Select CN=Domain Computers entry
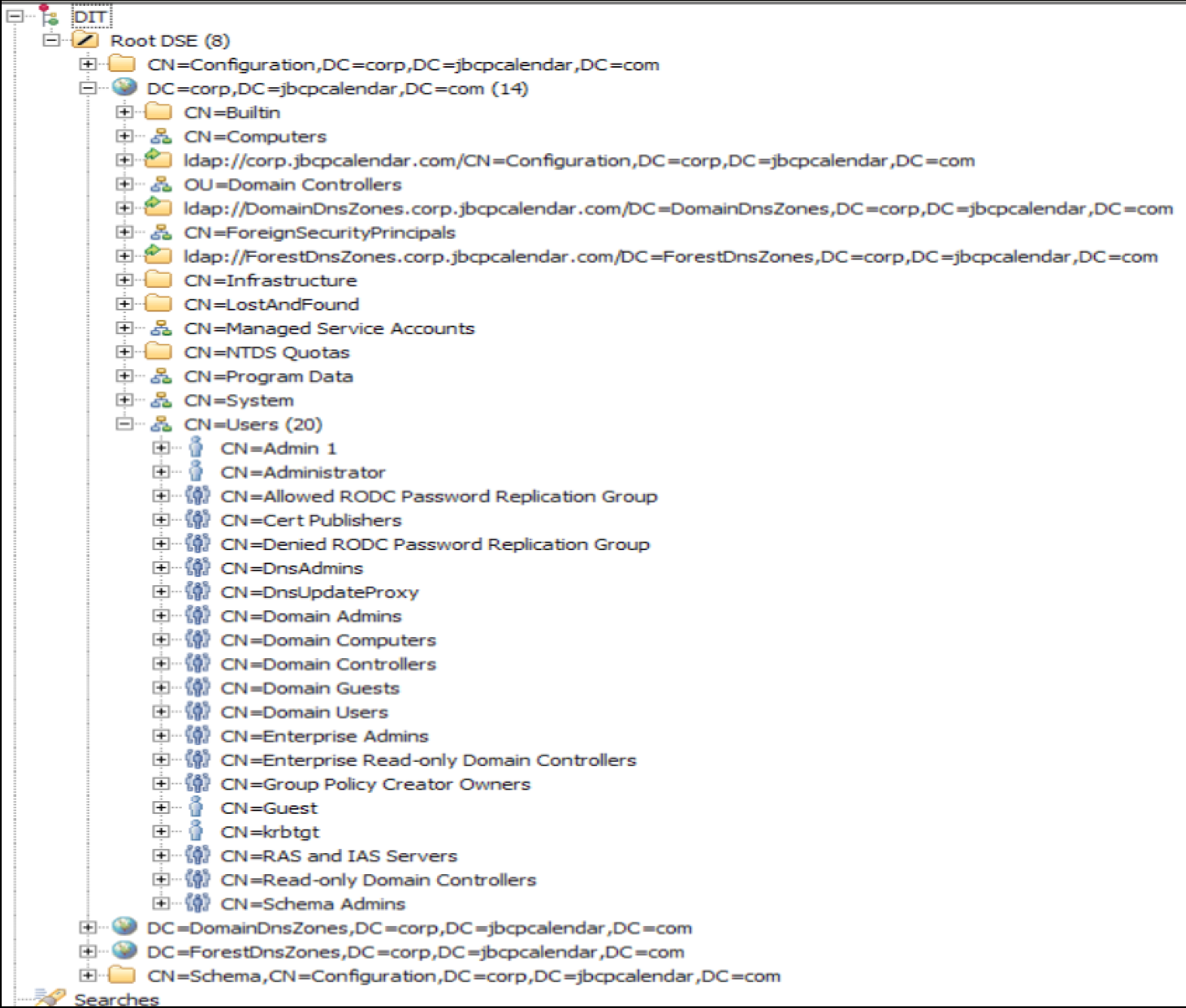The image size is (1186, 1008). 328,640
